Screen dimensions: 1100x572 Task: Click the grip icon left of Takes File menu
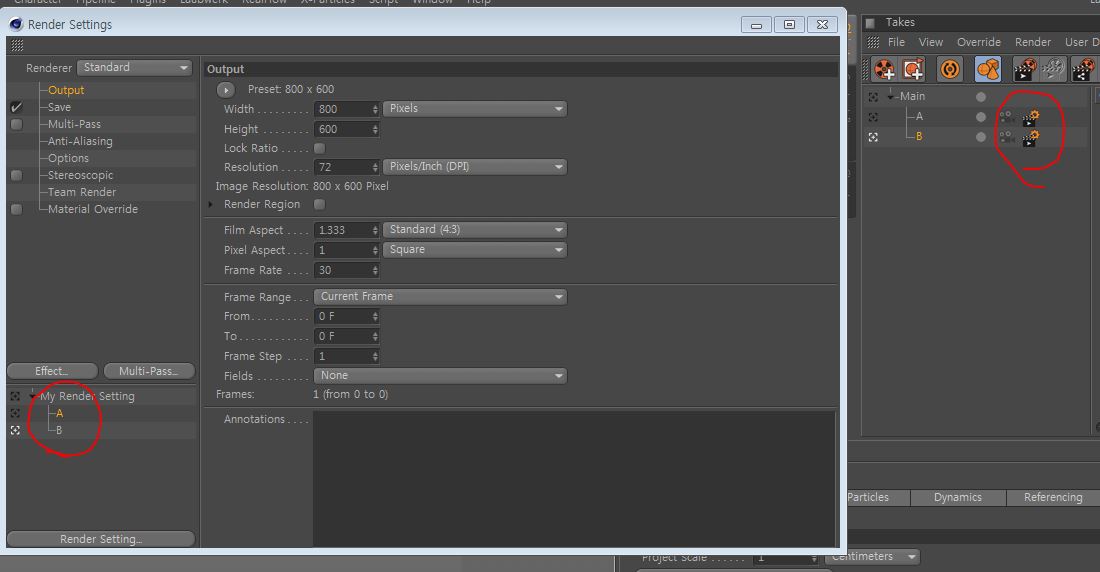pyautogui.click(x=873, y=43)
